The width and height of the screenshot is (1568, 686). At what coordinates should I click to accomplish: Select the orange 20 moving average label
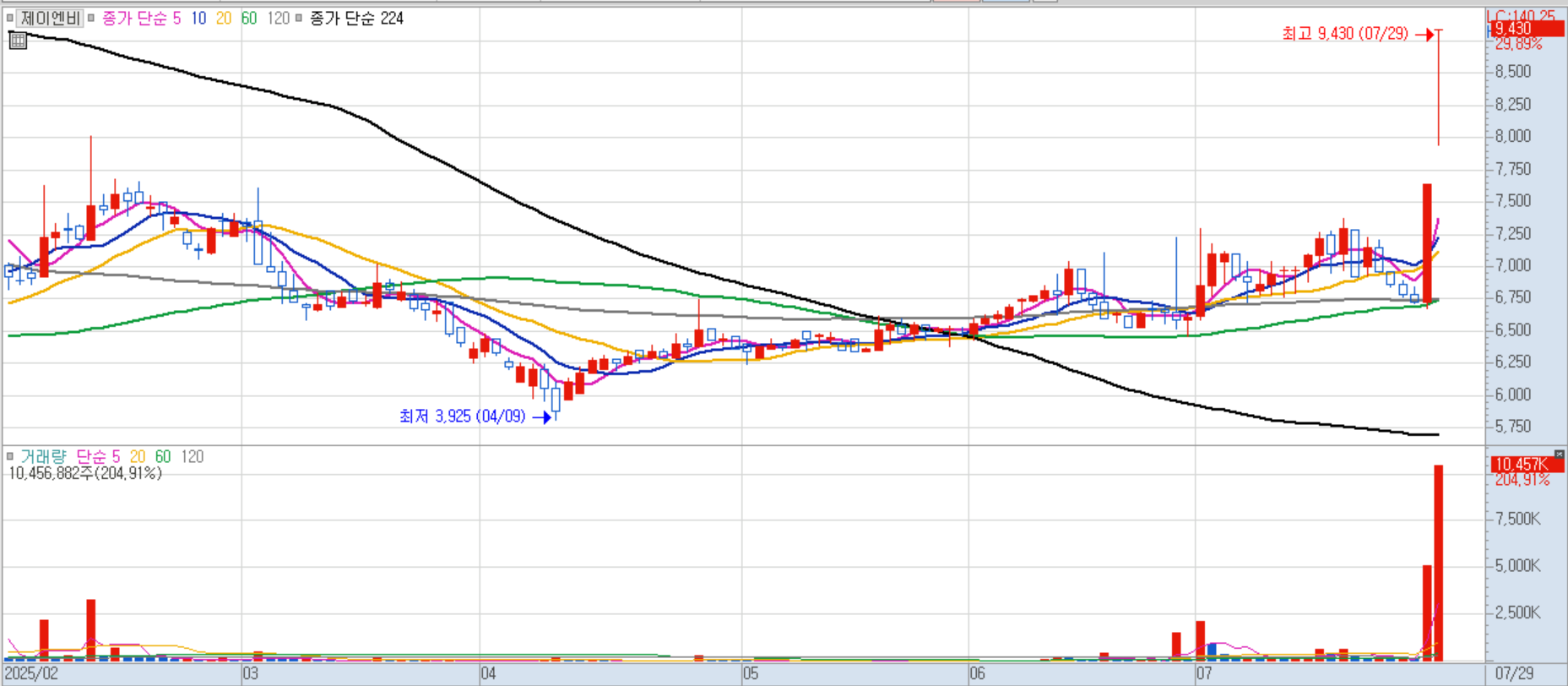[x=224, y=18]
